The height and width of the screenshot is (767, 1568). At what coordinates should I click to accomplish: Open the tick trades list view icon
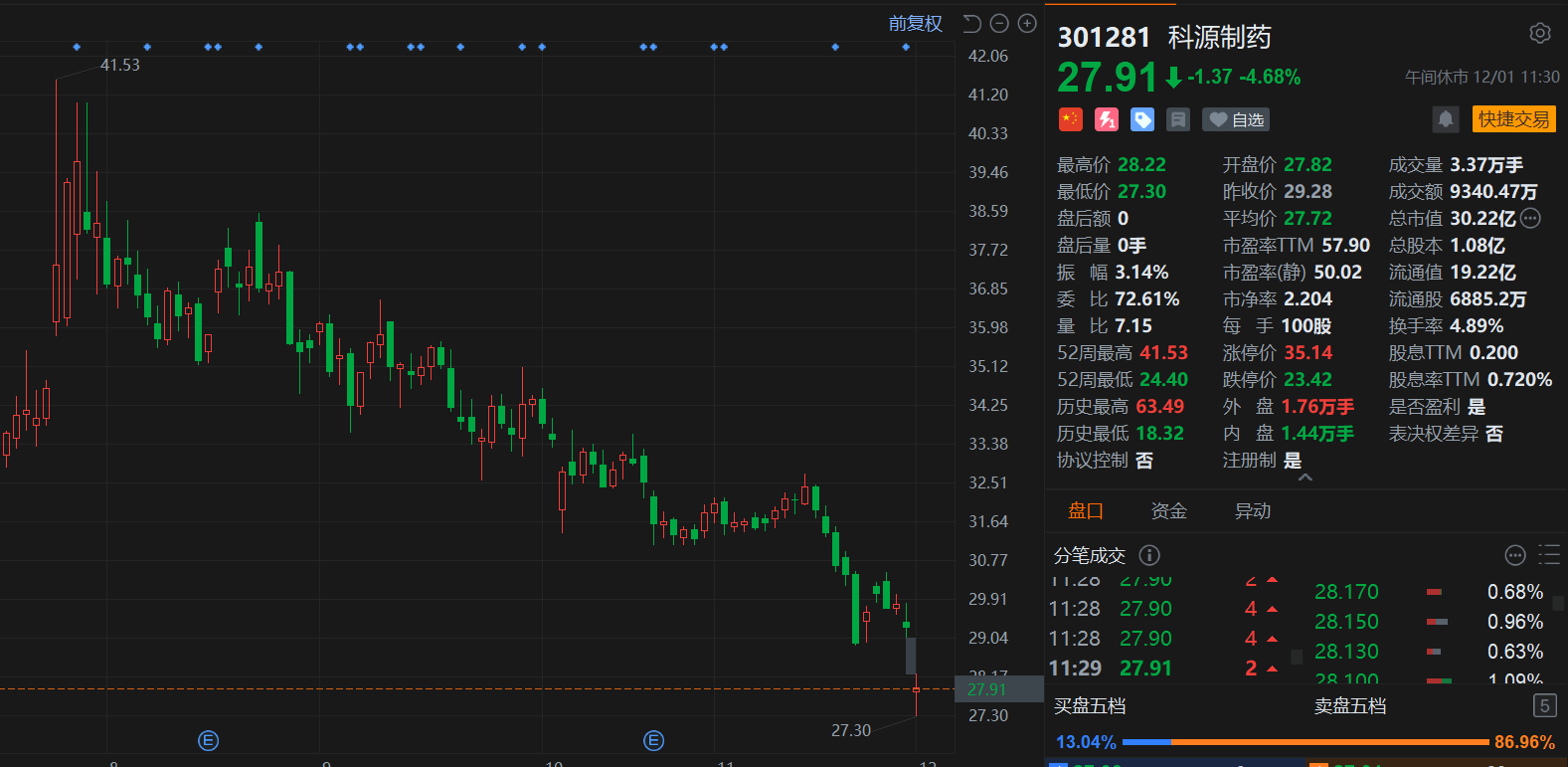1548,555
